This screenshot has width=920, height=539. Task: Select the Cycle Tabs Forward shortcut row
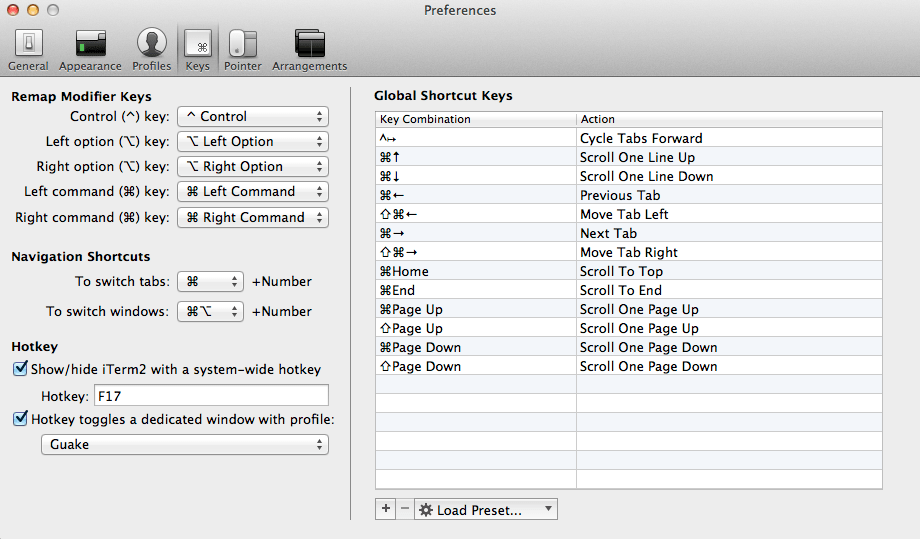(628, 138)
